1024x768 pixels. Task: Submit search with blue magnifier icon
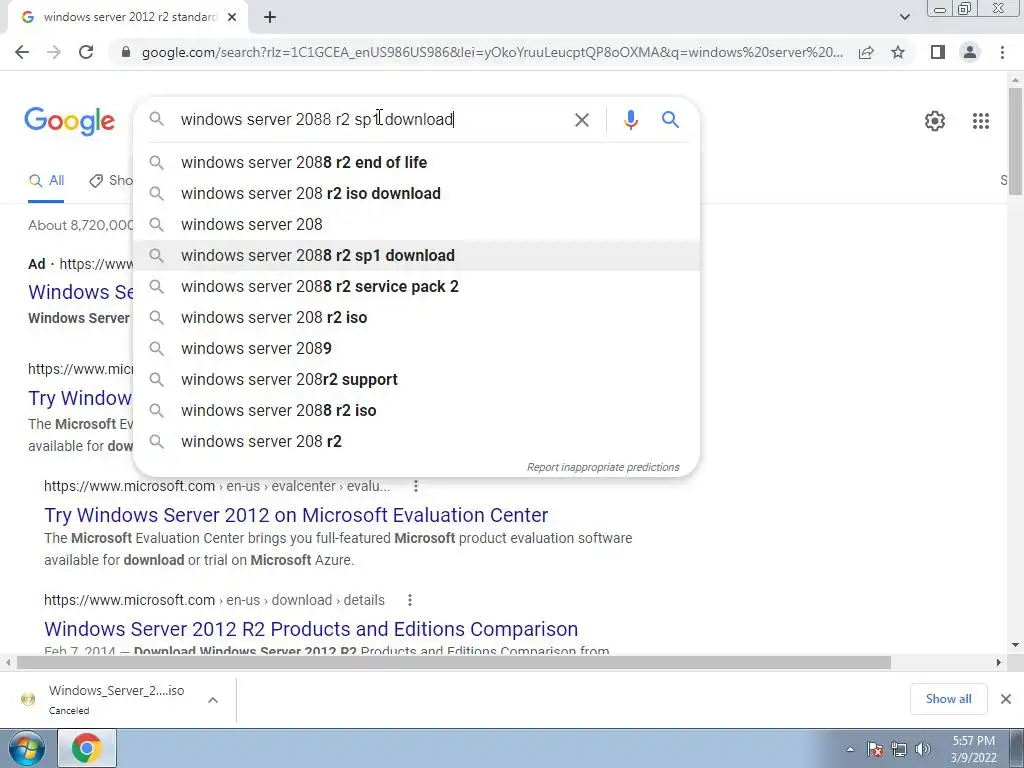click(670, 120)
